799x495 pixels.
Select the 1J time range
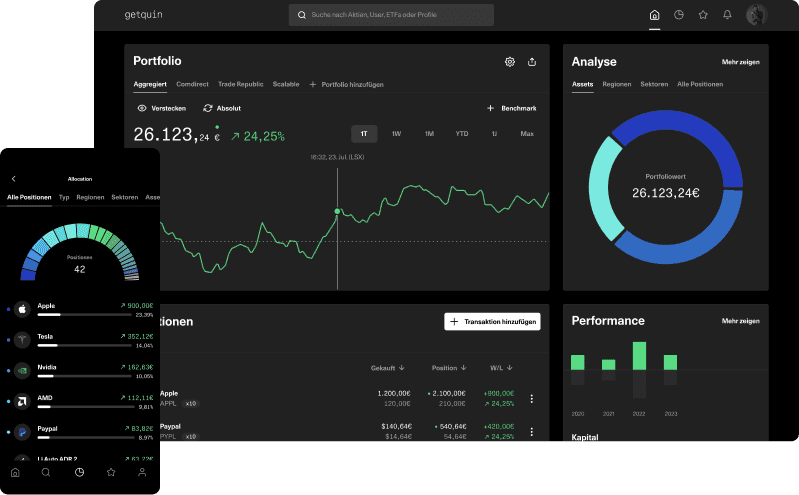(494, 134)
